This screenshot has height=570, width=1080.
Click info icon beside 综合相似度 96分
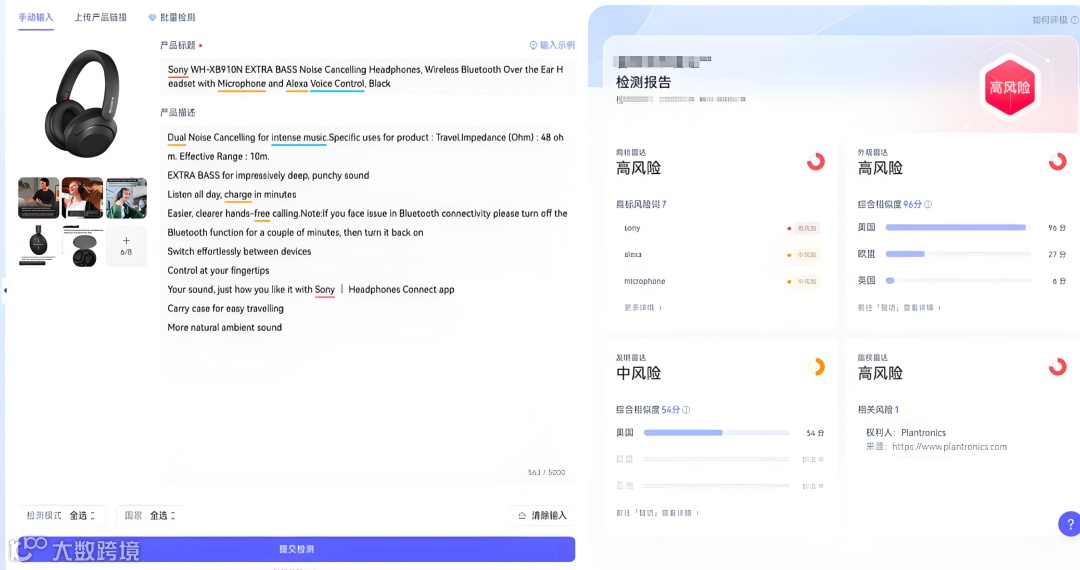tap(928, 204)
